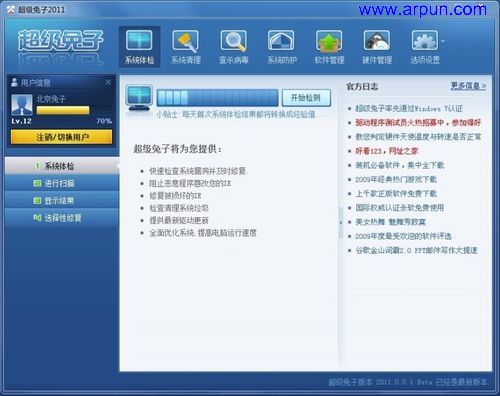The height and width of the screenshot is (396, 500).
Task: Open the 系统清理 brush tool
Action: pyautogui.click(x=186, y=47)
